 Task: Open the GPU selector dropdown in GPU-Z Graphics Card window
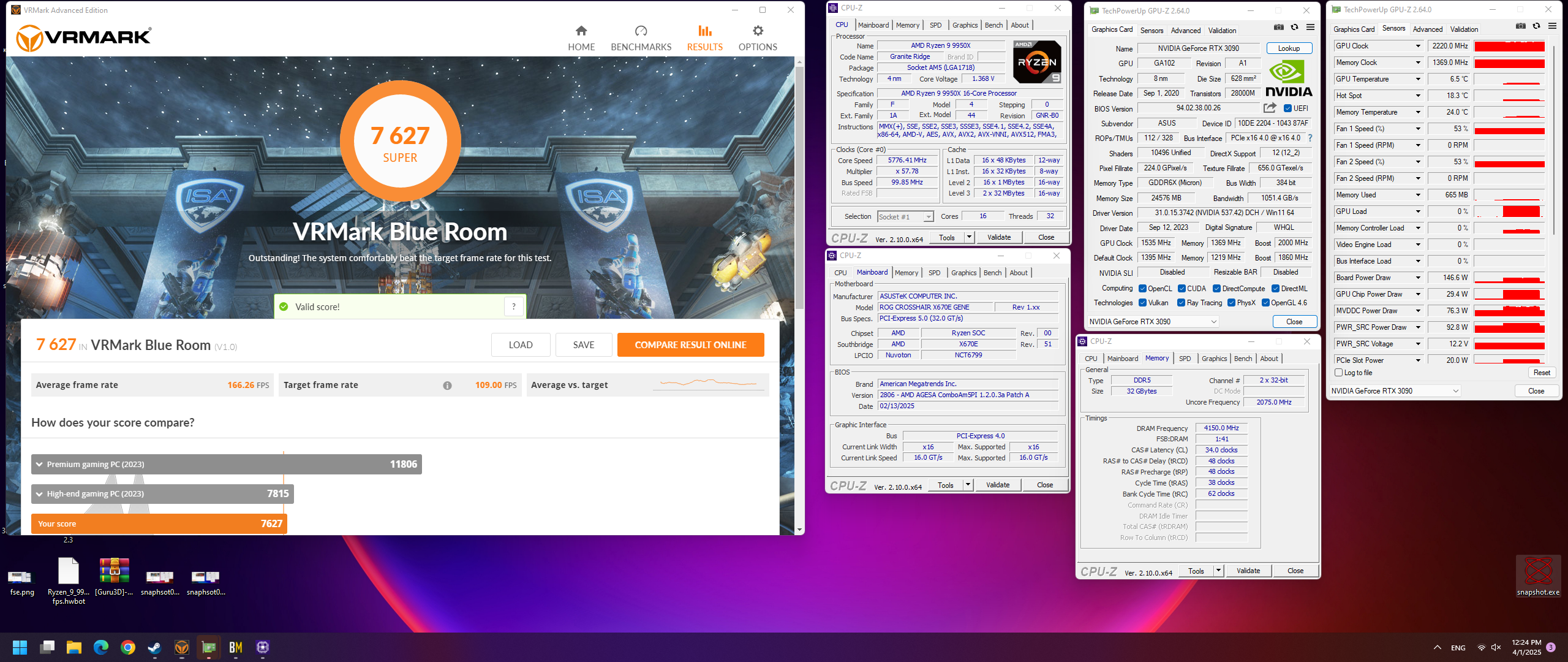(1153, 322)
